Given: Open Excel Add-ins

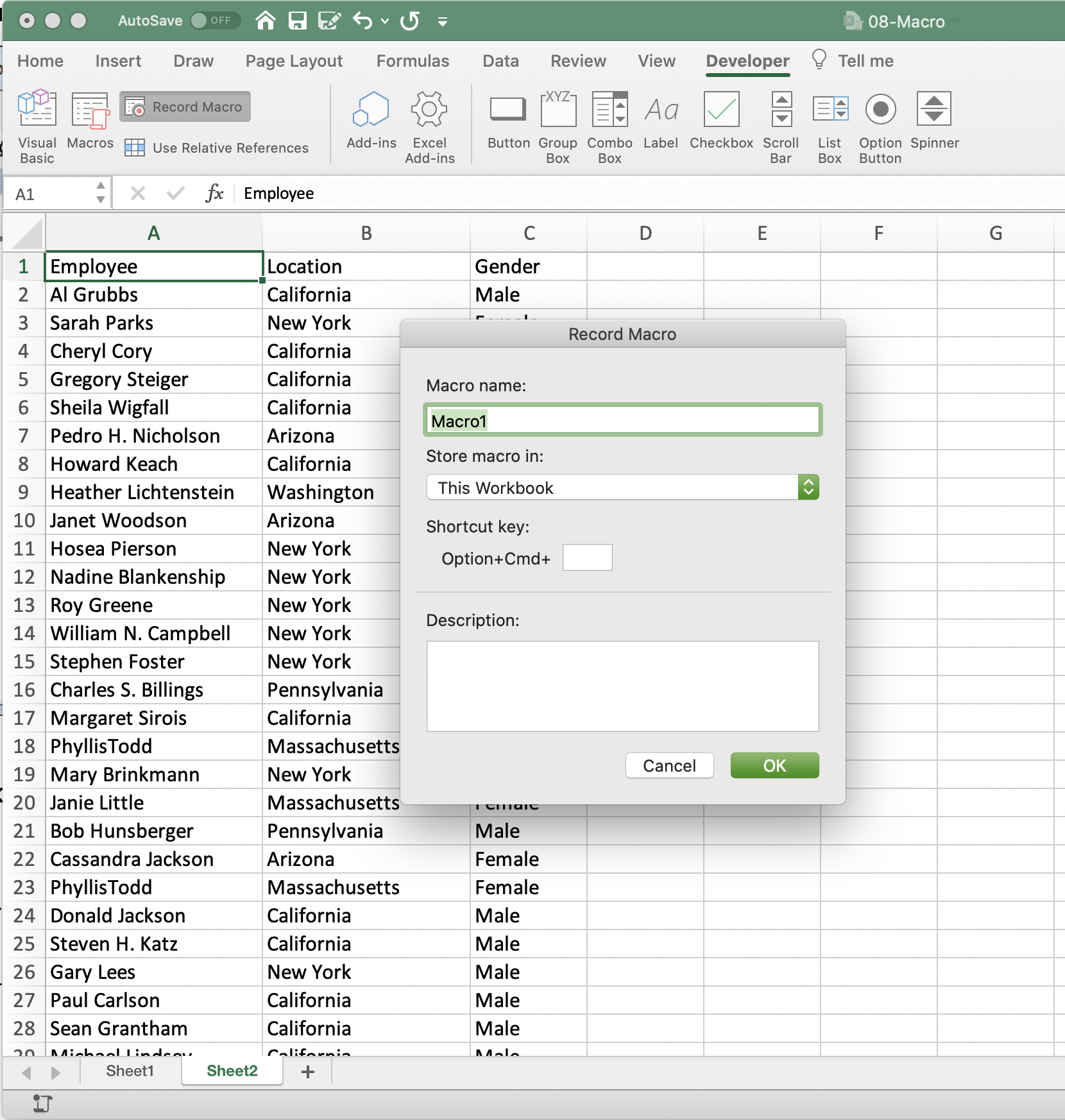Looking at the screenshot, I should (x=429, y=127).
